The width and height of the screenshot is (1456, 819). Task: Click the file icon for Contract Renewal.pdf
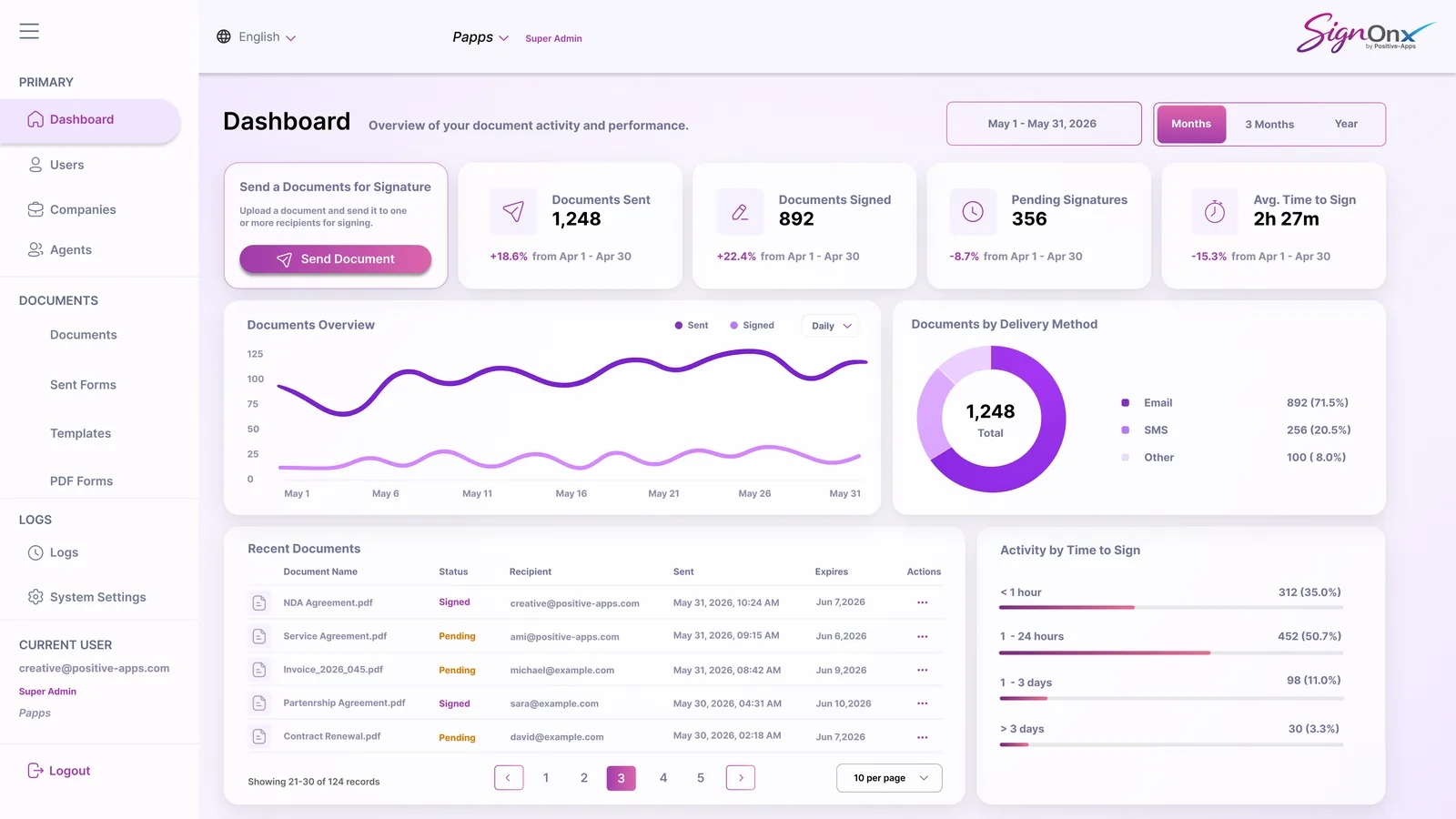(x=259, y=737)
